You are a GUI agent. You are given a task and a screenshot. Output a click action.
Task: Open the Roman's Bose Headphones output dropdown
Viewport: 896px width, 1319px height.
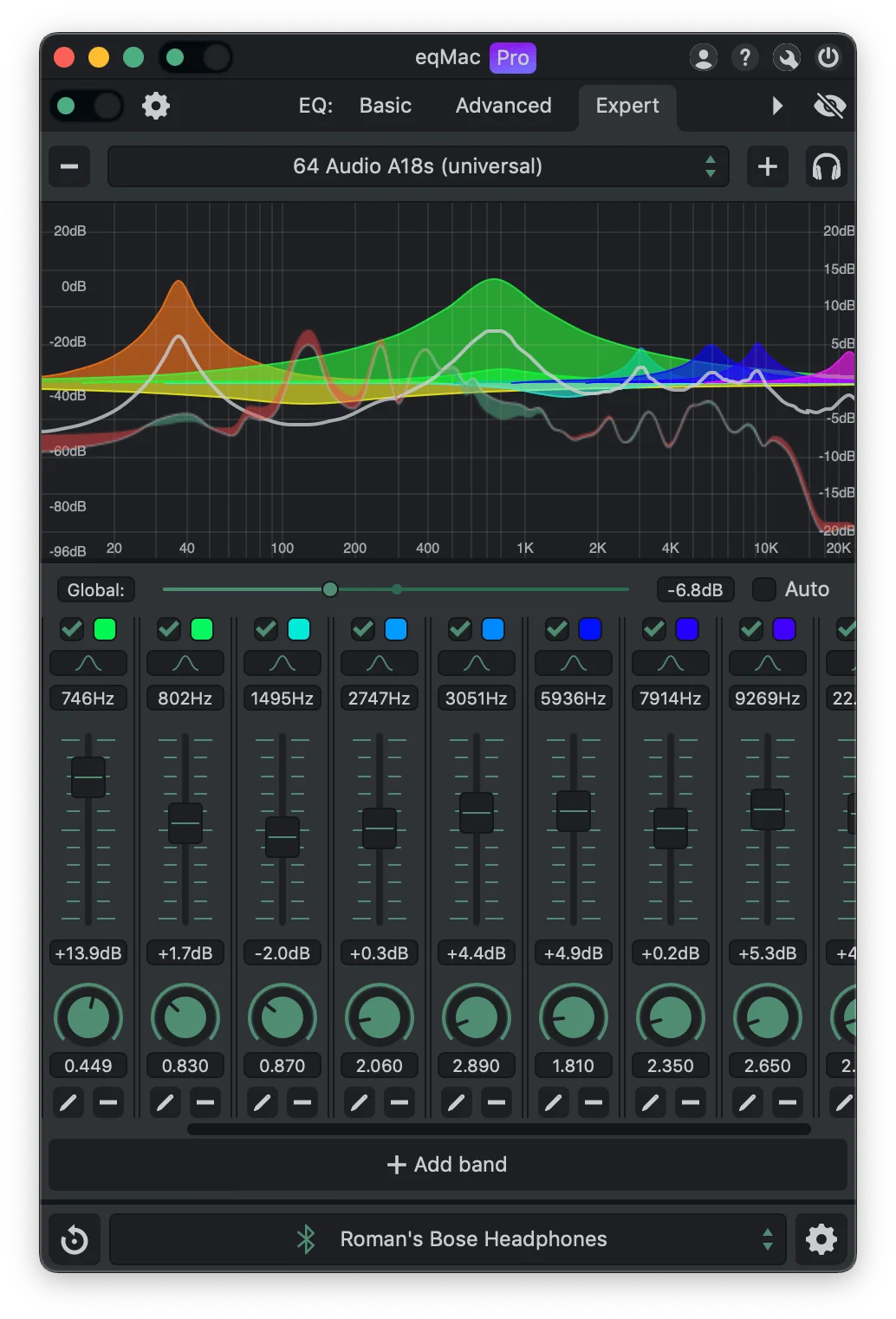click(447, 1239)
